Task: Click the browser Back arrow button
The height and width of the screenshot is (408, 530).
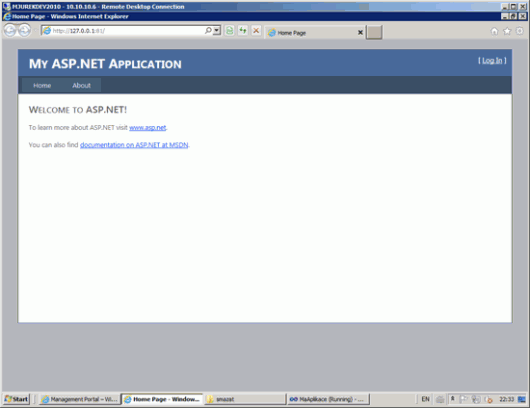Action: tap(10, 31)
